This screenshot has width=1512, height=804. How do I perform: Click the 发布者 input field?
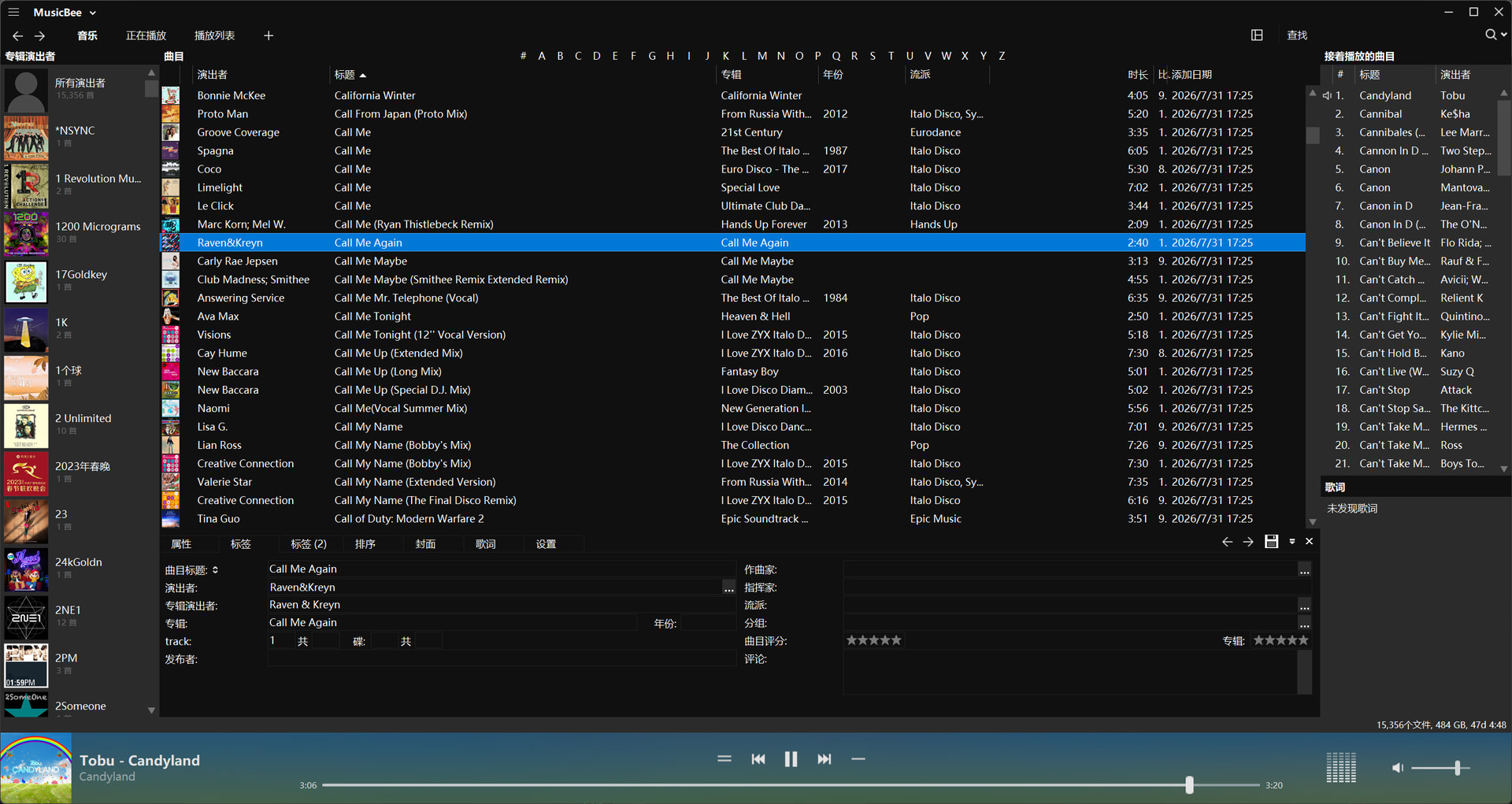pos(502,659)
